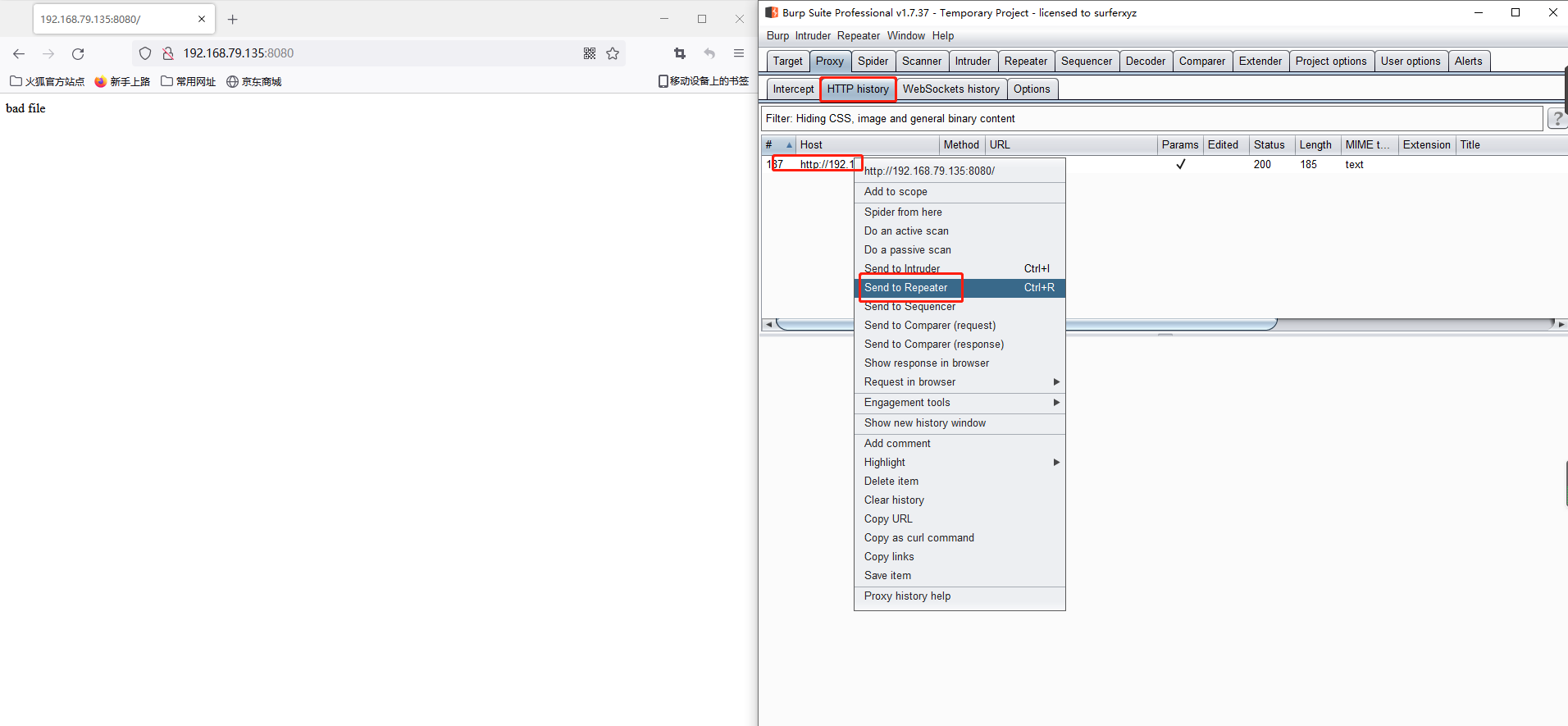Sort by the Length column header
Viewport: 1568px width, 726px height.
pyautogui.click(x=1317, y=145)
